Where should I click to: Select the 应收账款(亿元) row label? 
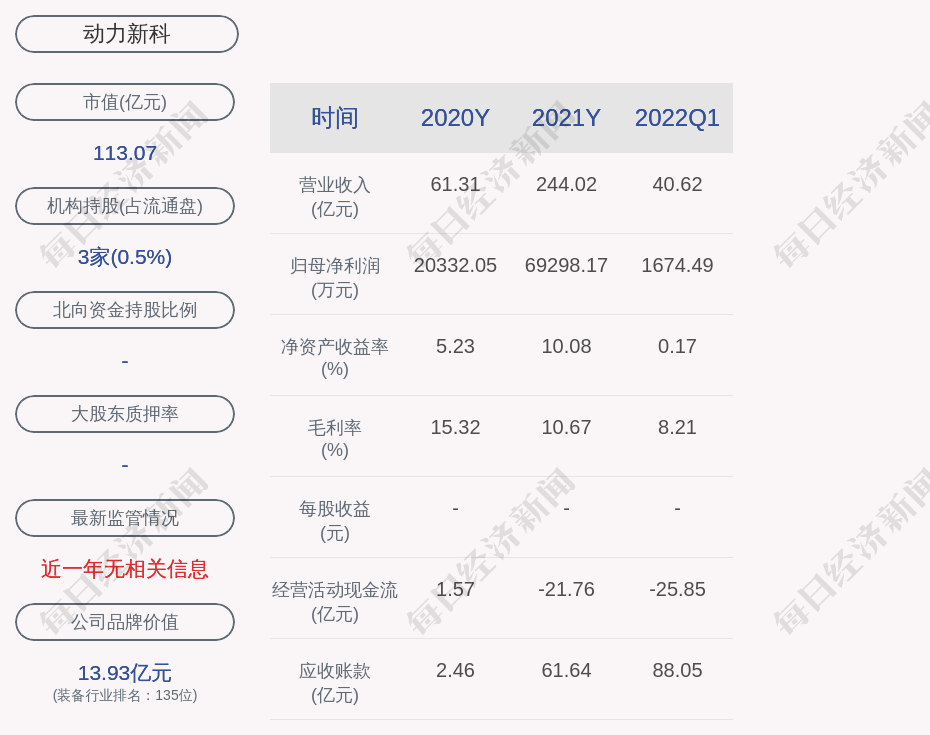click(335, 682)
